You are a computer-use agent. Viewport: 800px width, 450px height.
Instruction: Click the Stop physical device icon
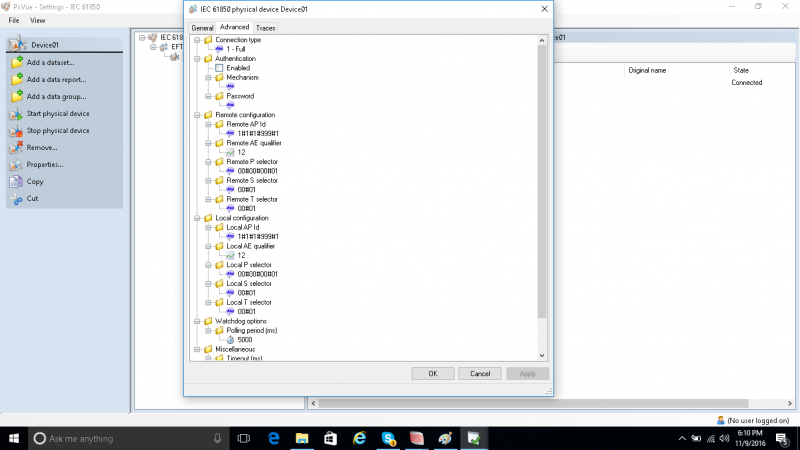click(x=16, y=131)
